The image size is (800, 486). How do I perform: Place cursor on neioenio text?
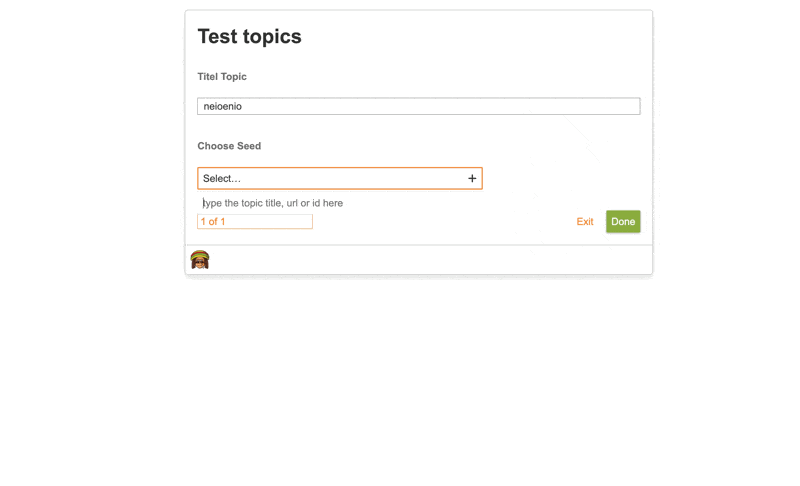click(x=222, y=106)
